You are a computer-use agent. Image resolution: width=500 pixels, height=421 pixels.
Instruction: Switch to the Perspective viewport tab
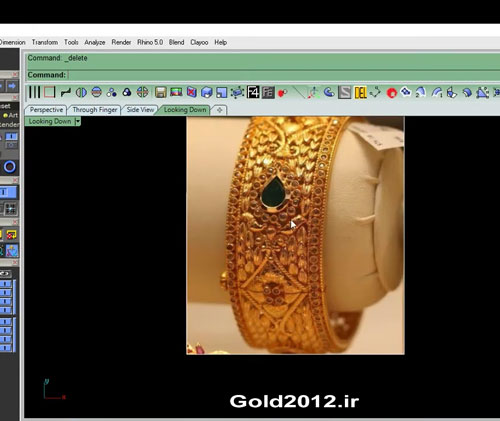click(46, 110)
